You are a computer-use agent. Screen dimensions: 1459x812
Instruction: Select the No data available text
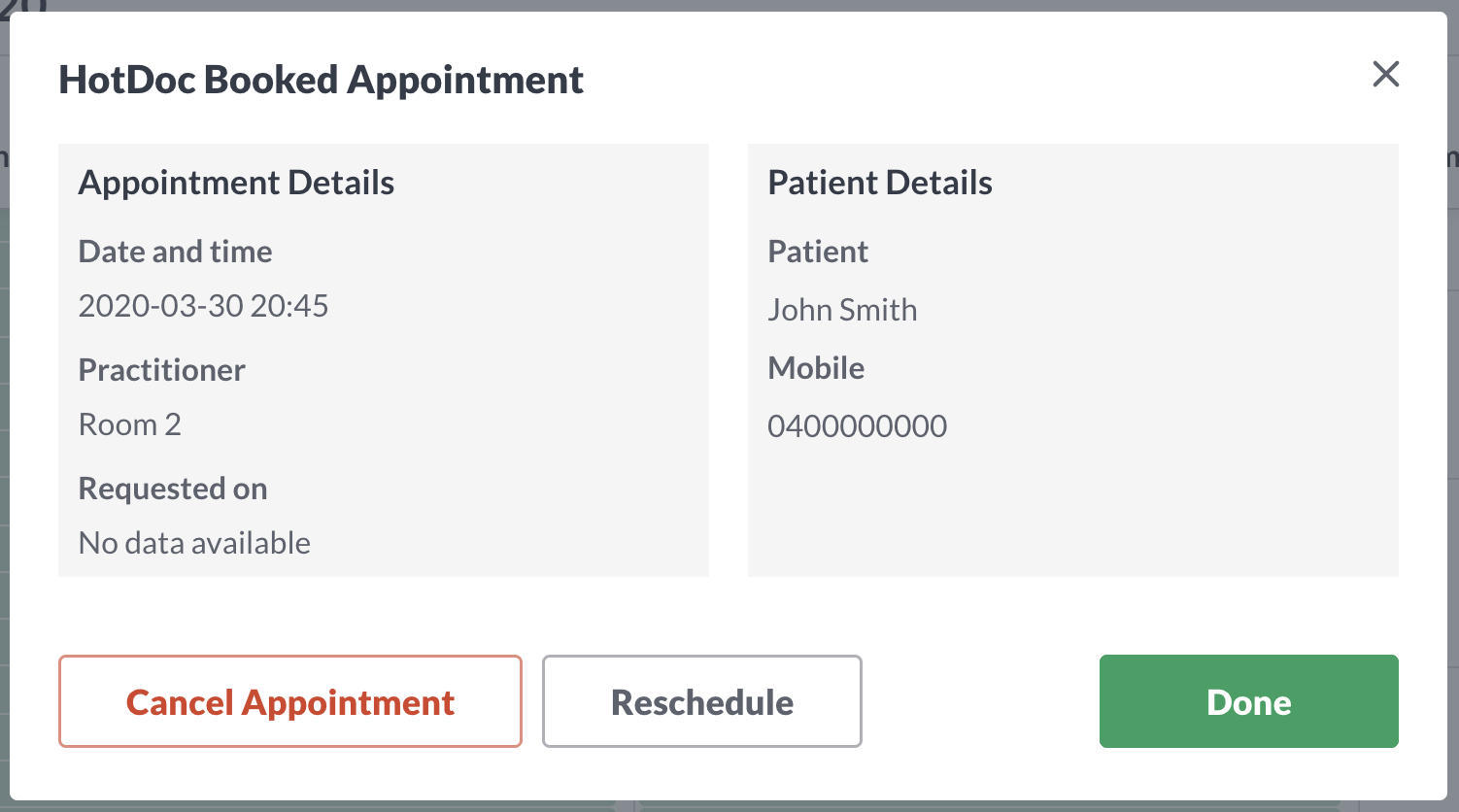[x=193, y=543]
